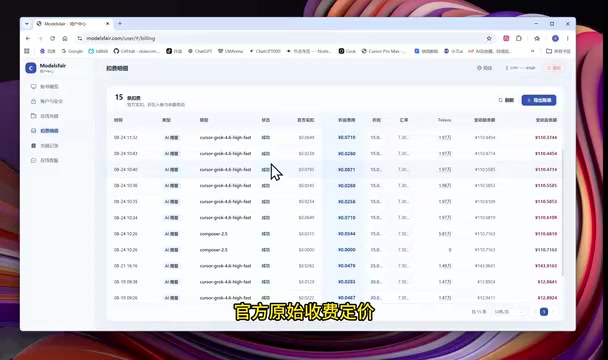Click the 08-24 11:32 time cell
Screen dimensions: 608x360
pyautogui.click(x=126, y=137)
